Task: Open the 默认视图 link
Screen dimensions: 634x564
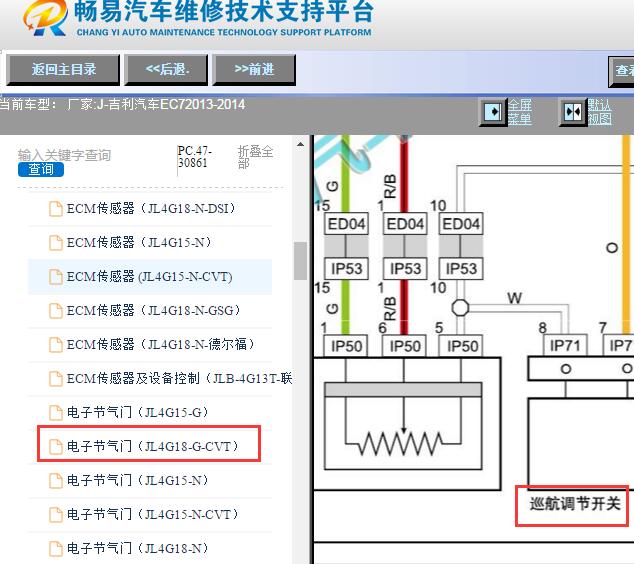Action: coord(599,112)
